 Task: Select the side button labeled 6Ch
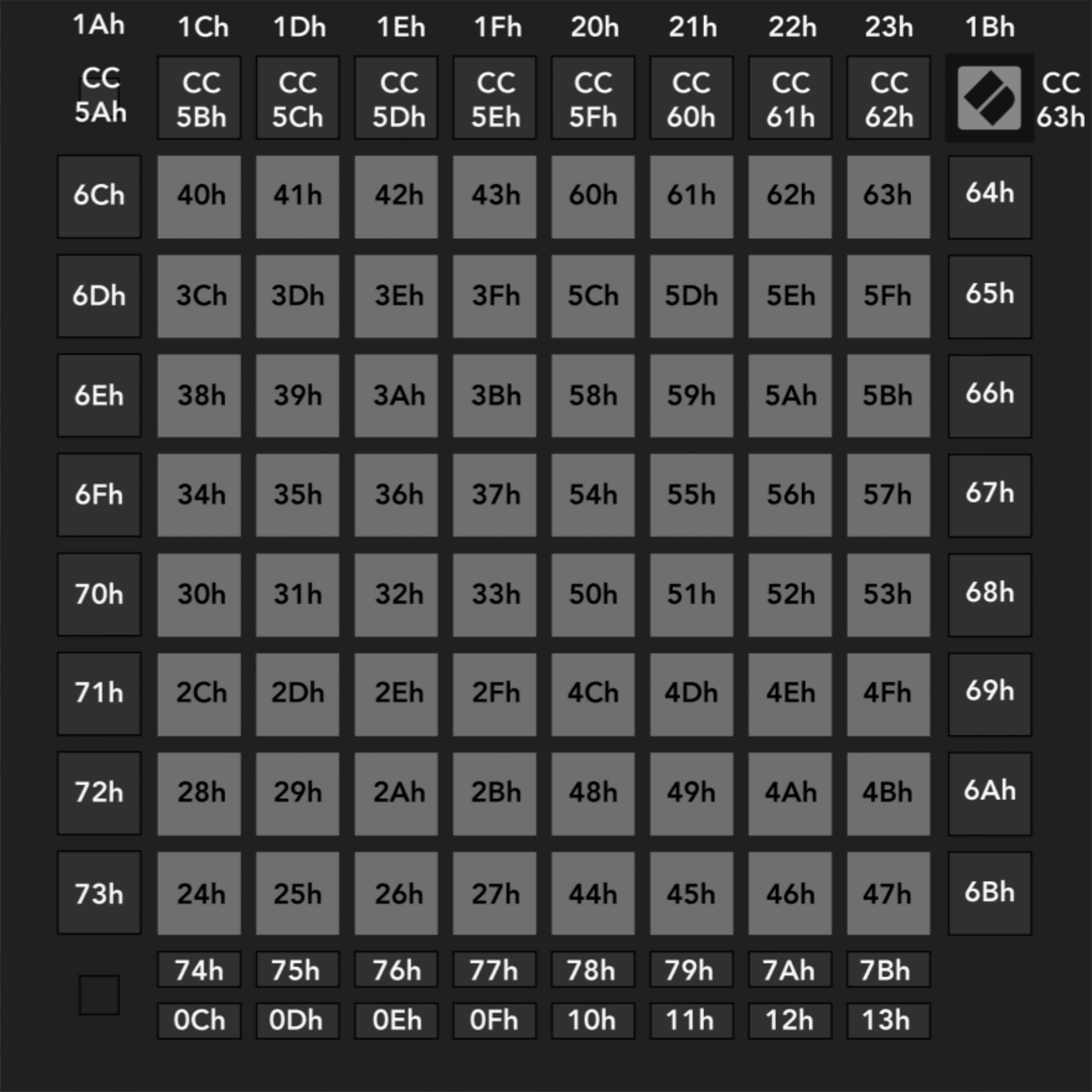[99, 197]
